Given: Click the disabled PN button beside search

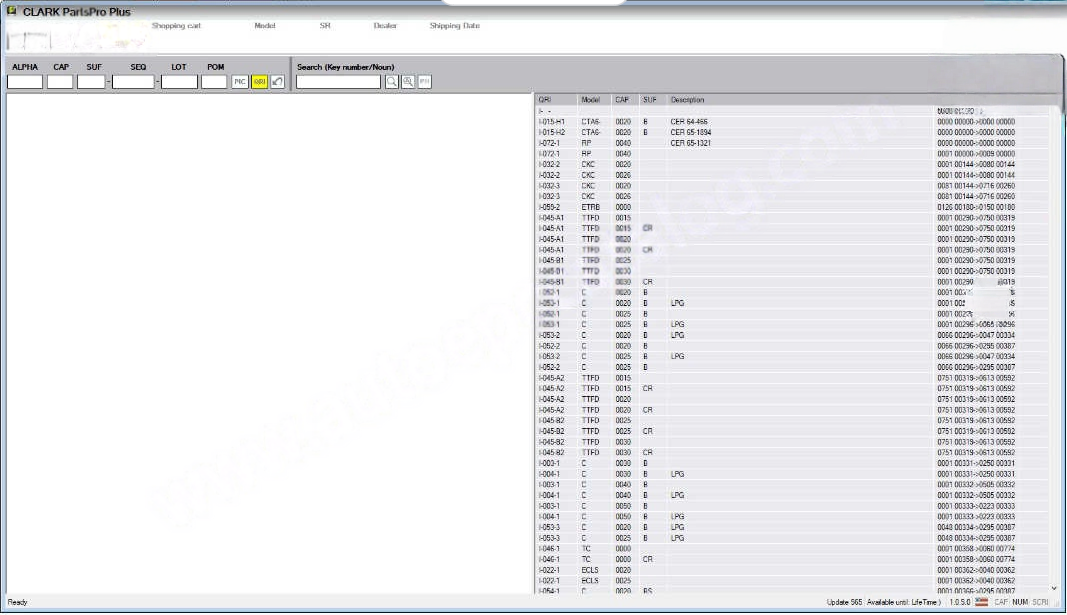Looking at the screenshot, I should [424, 82].
